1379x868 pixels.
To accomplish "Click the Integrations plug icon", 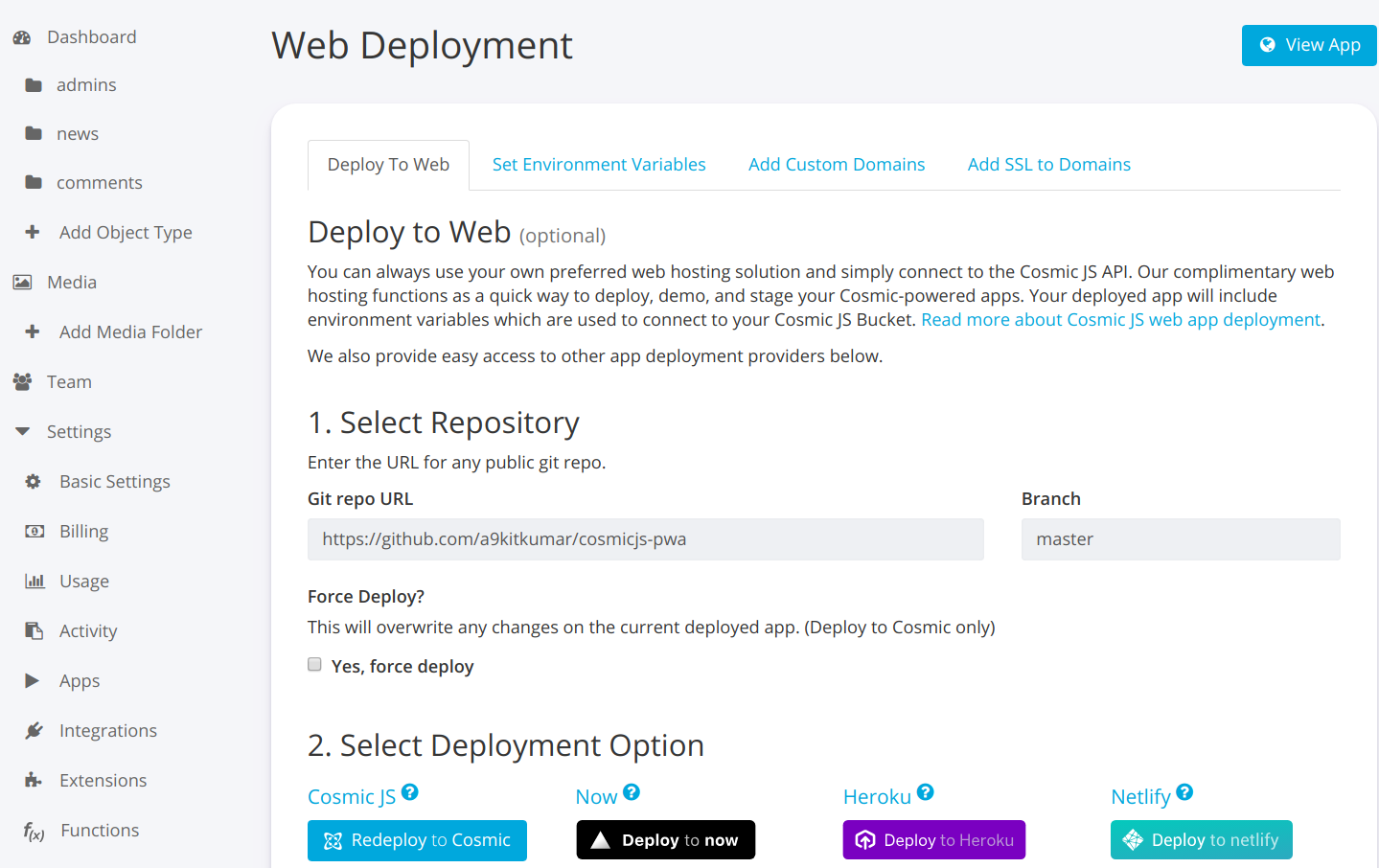I will point(34,731).
